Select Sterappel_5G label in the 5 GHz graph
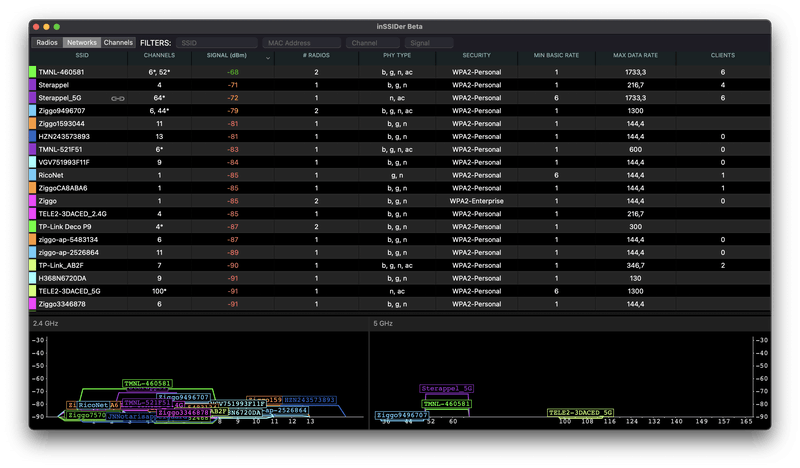 (447, 387)
